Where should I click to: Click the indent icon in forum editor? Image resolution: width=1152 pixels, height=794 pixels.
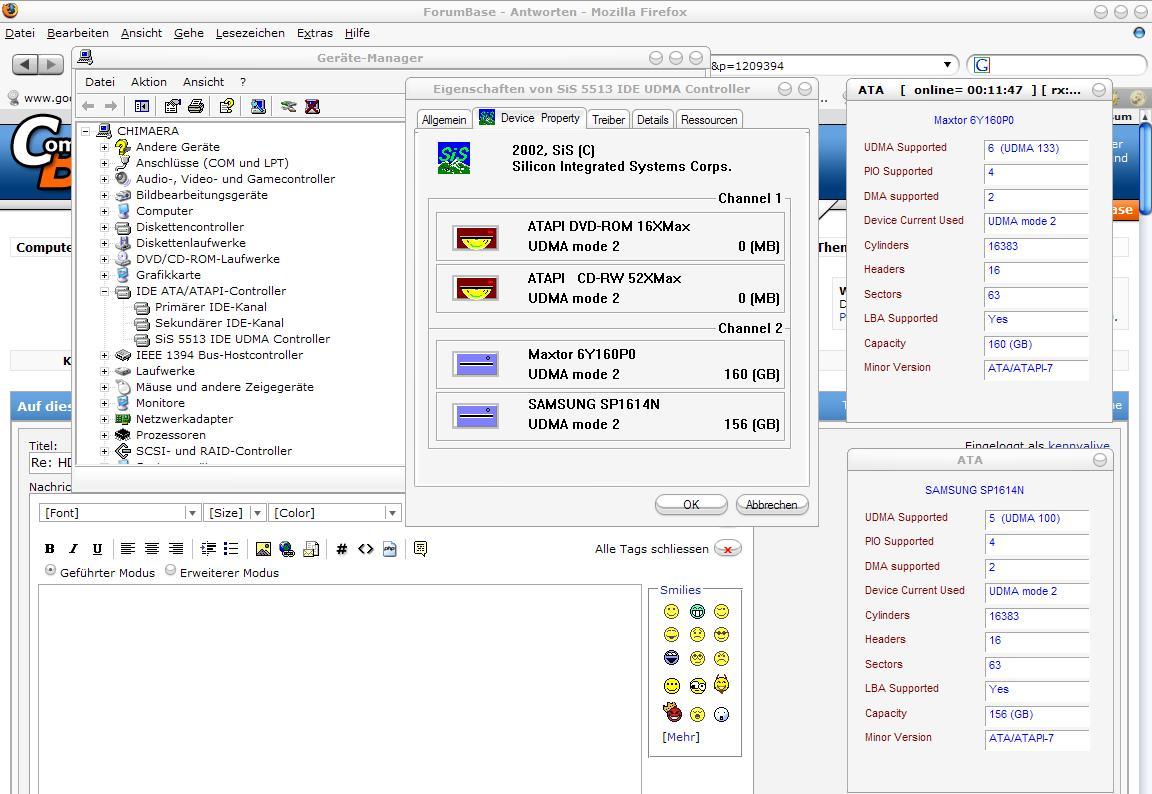tap(208, 549)
